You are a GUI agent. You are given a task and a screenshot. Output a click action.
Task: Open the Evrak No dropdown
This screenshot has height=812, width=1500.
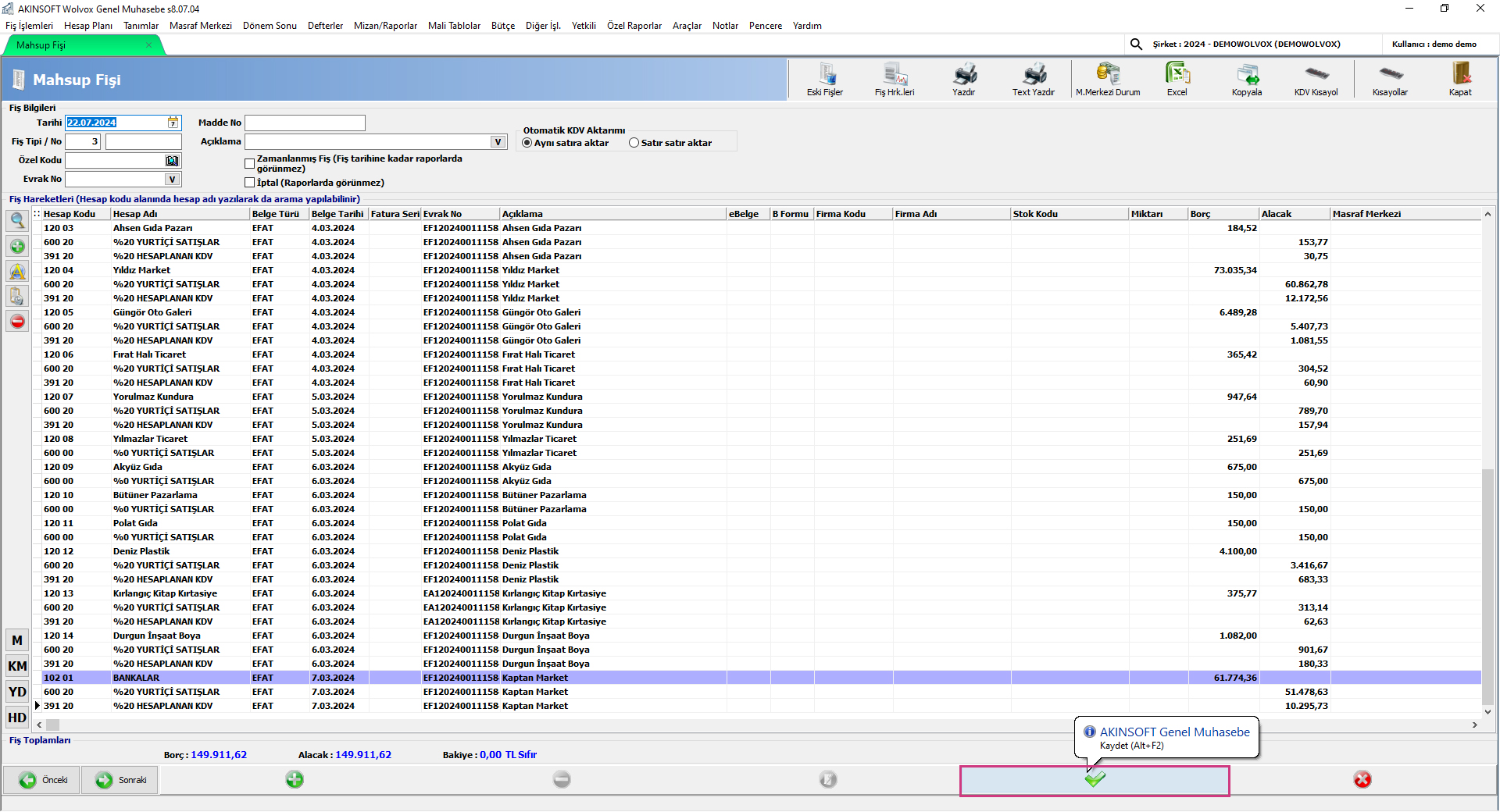point(172,180)
